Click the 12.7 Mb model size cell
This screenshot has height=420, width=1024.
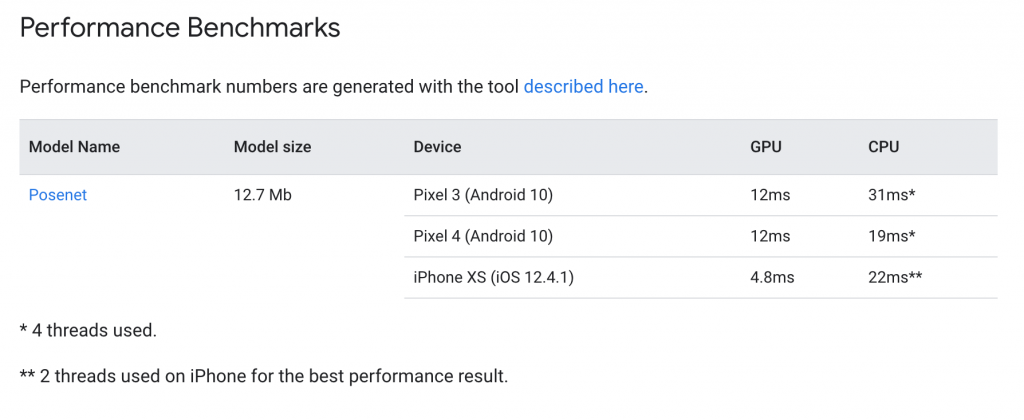(262, 195)
